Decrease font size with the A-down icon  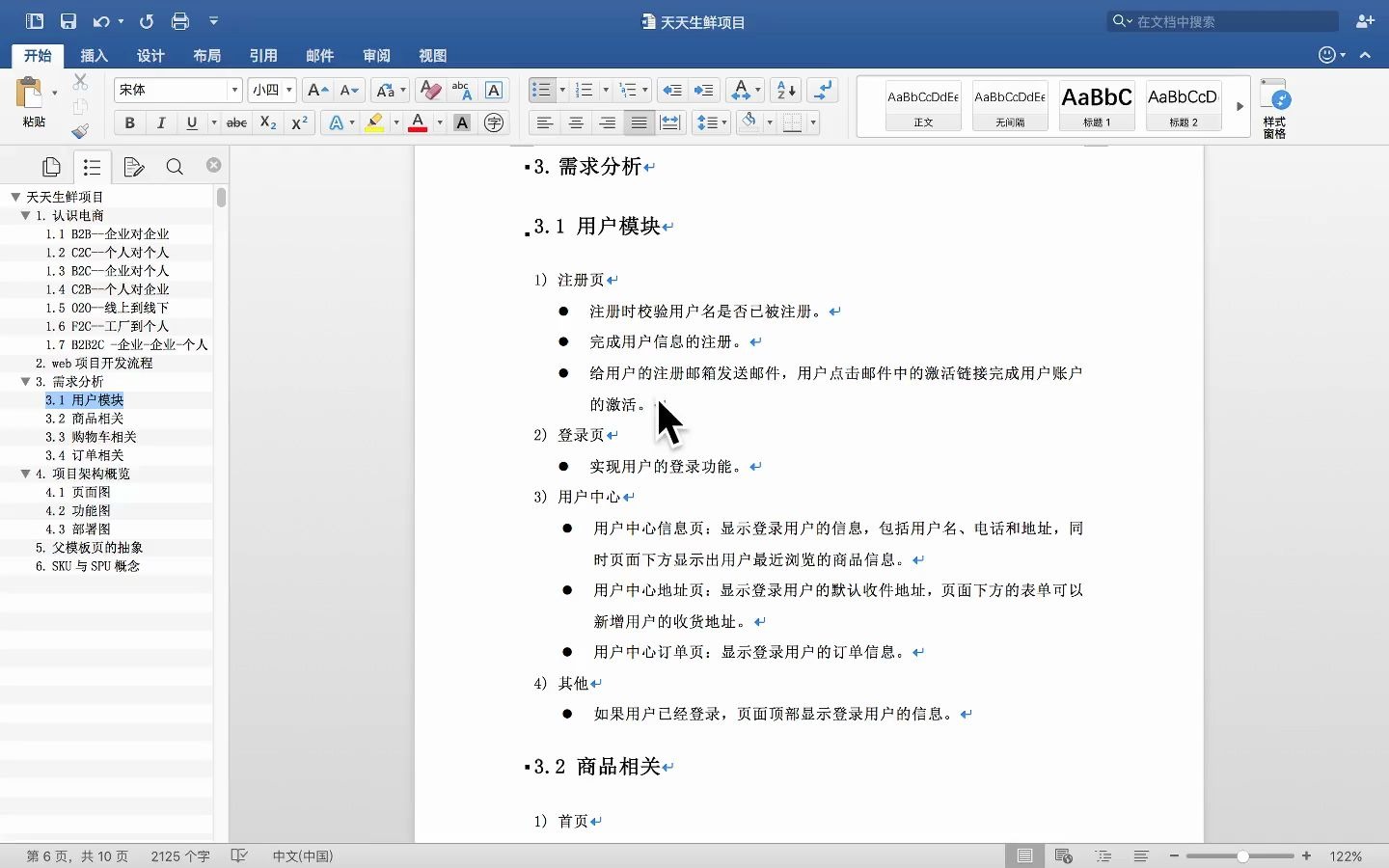pyautogui.click(x=349, y=91)
